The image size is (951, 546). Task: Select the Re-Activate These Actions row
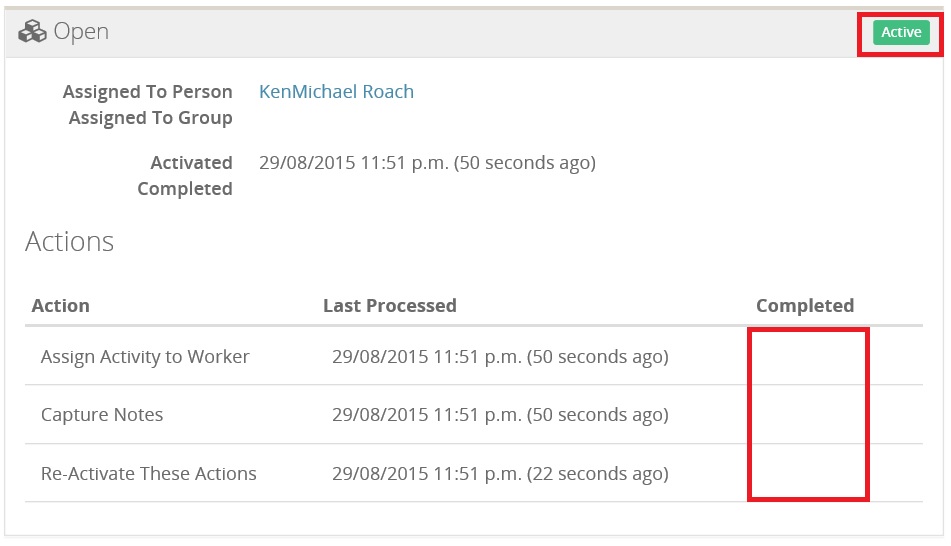point(149,474)
